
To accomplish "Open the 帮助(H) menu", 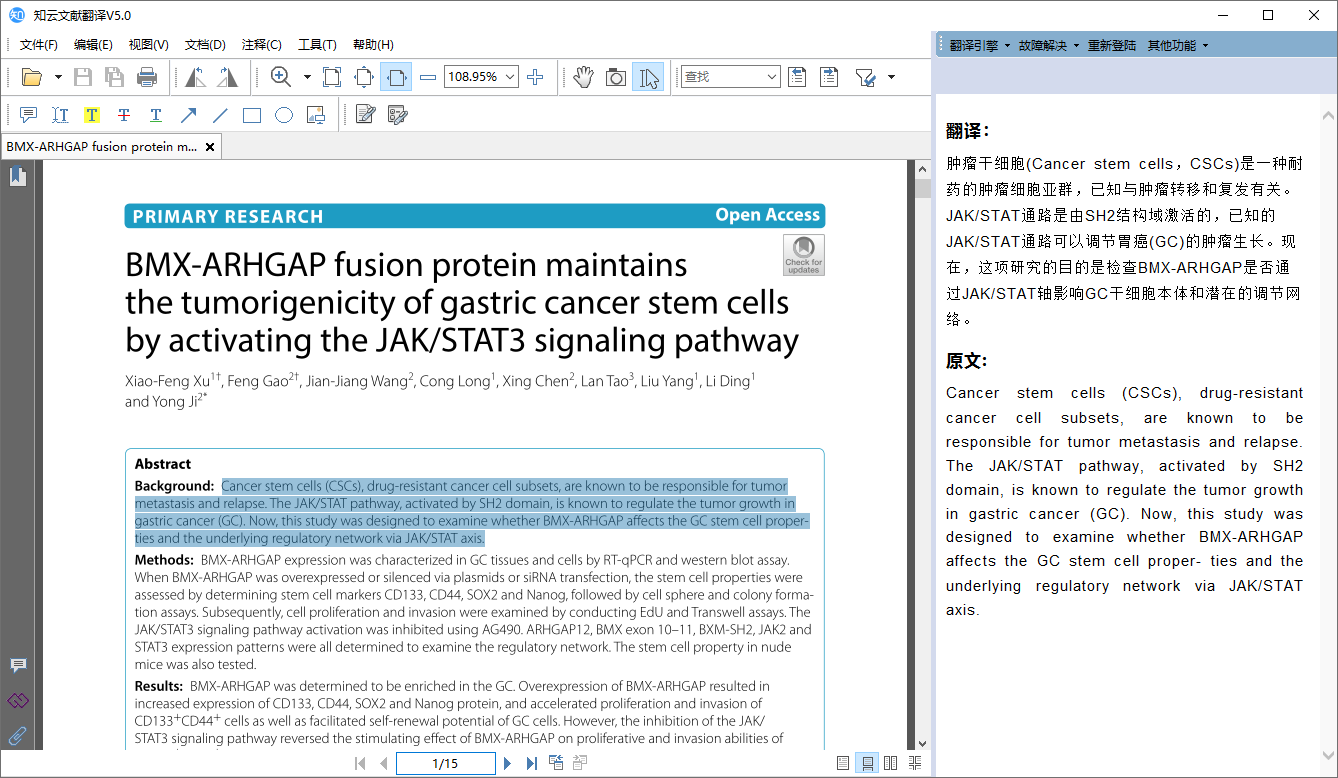I will pyautogui.click(x=373, y=45).
